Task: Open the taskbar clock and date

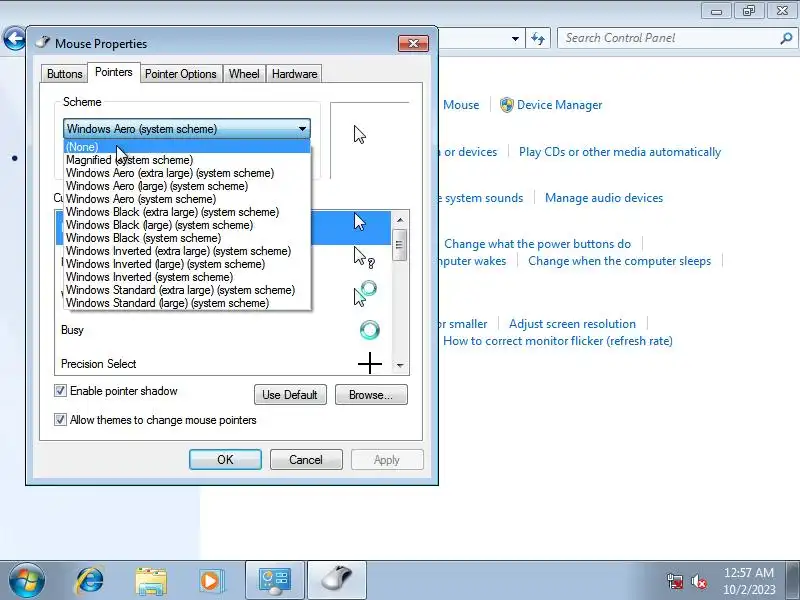Action: 748,581
